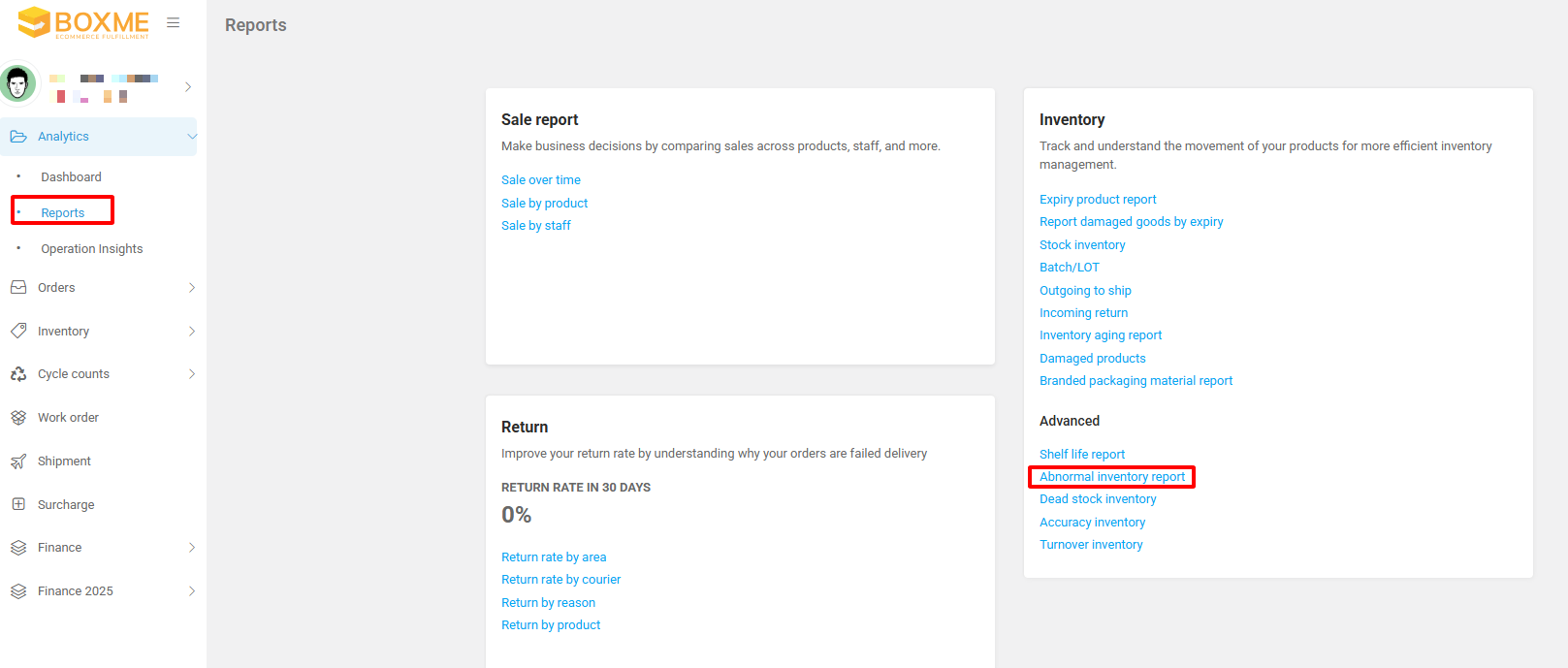Open the Sale over time report
Screen dimensions: 1568x668
(541, 180)
